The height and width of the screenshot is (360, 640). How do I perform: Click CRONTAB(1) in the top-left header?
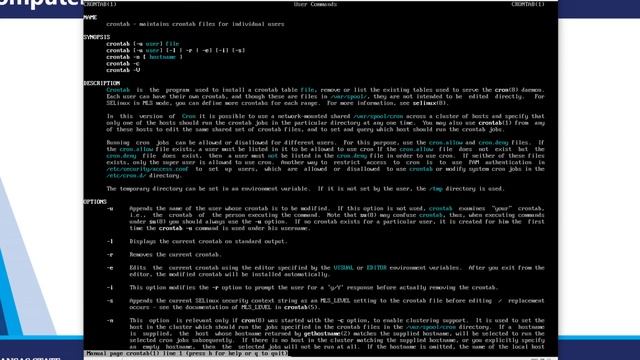[x=100, y=4]
